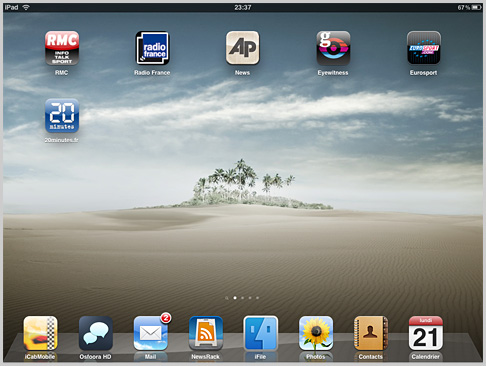Screen dimensions: 486x366
Task: Launch Osfoora HD from the dock
Action: point(96,333)
